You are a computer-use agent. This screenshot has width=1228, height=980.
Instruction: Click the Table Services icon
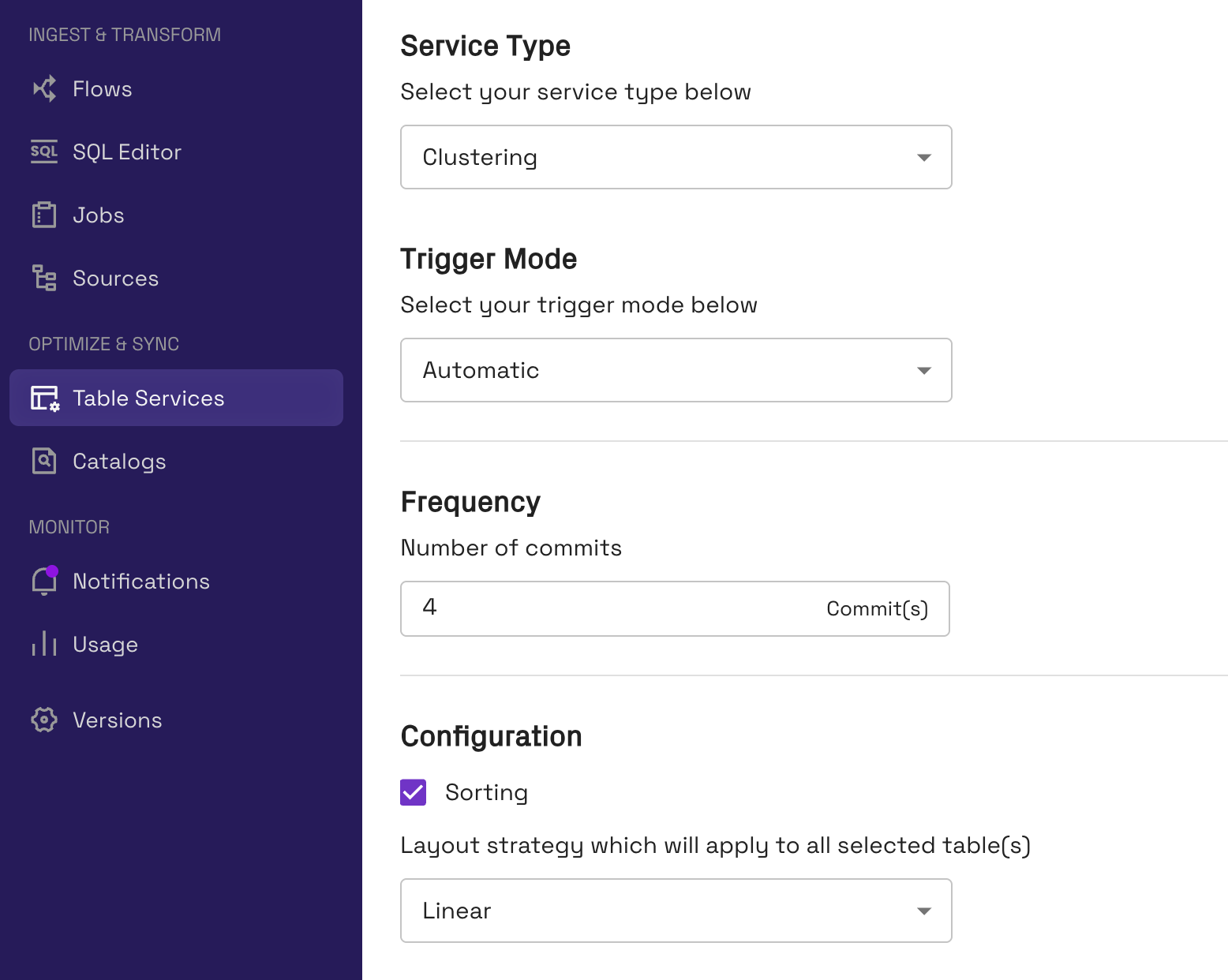point(44,398)
